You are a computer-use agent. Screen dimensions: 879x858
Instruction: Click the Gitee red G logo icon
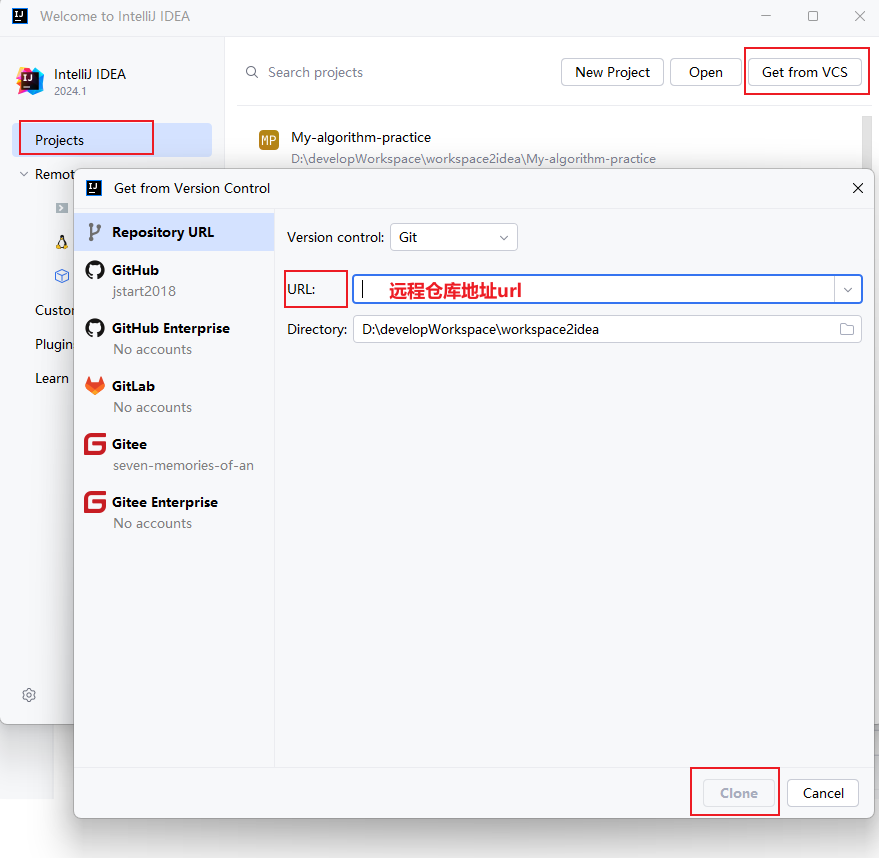(x=95, y=444)
